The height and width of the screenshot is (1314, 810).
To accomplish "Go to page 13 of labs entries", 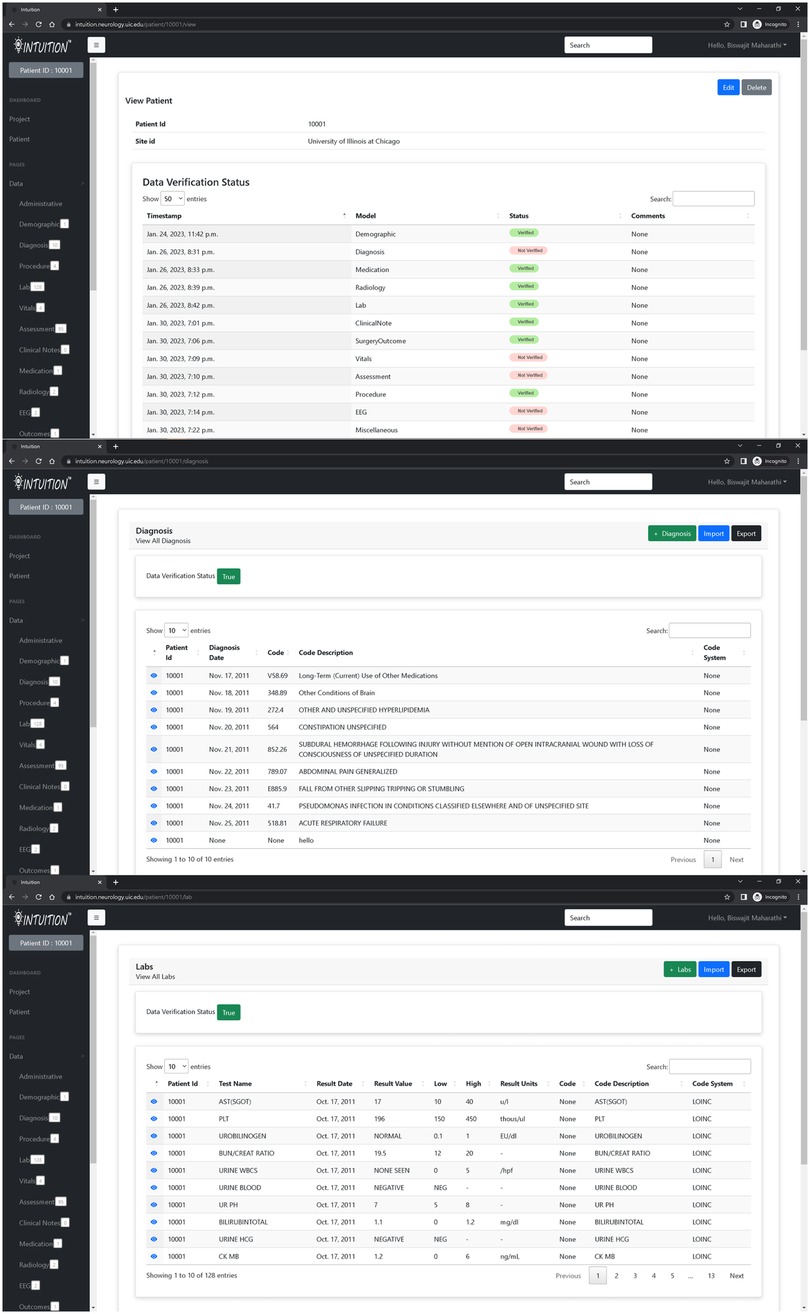I will point(711,1276).
